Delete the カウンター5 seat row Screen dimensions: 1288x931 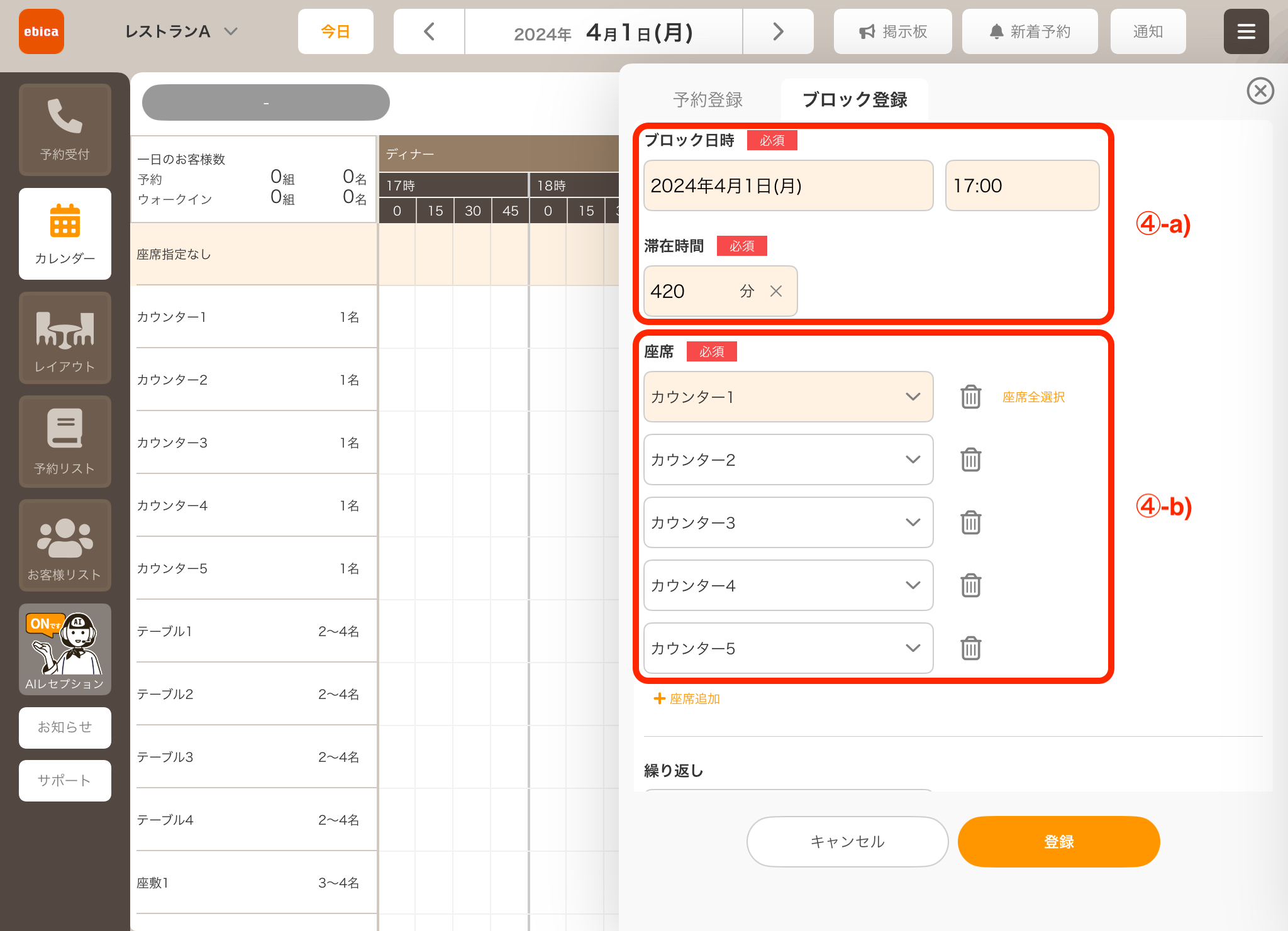[970, 648]
